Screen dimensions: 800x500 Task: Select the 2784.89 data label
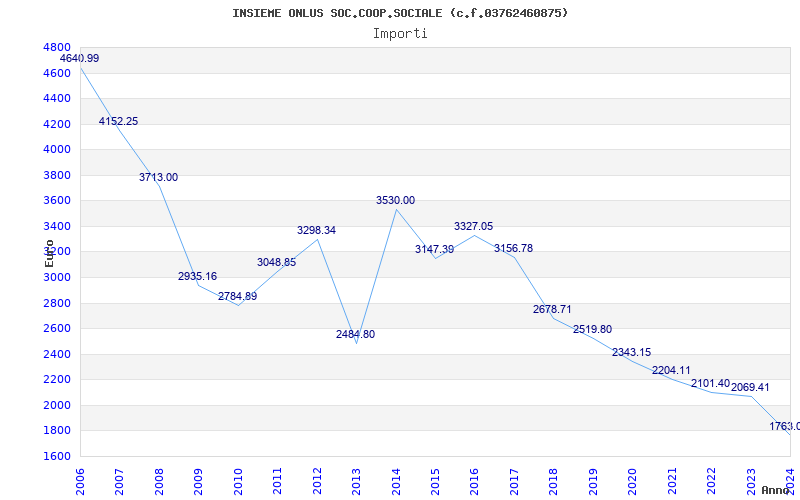point(238,296)
